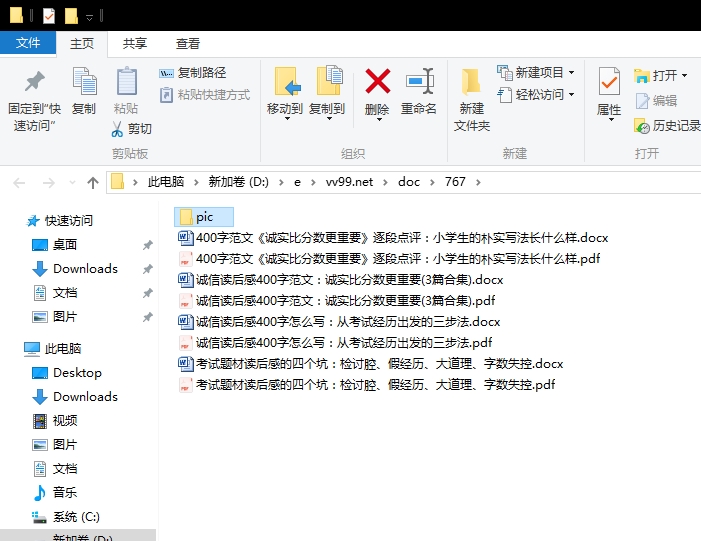Click the Back navigation arrow

click(19, 182)
